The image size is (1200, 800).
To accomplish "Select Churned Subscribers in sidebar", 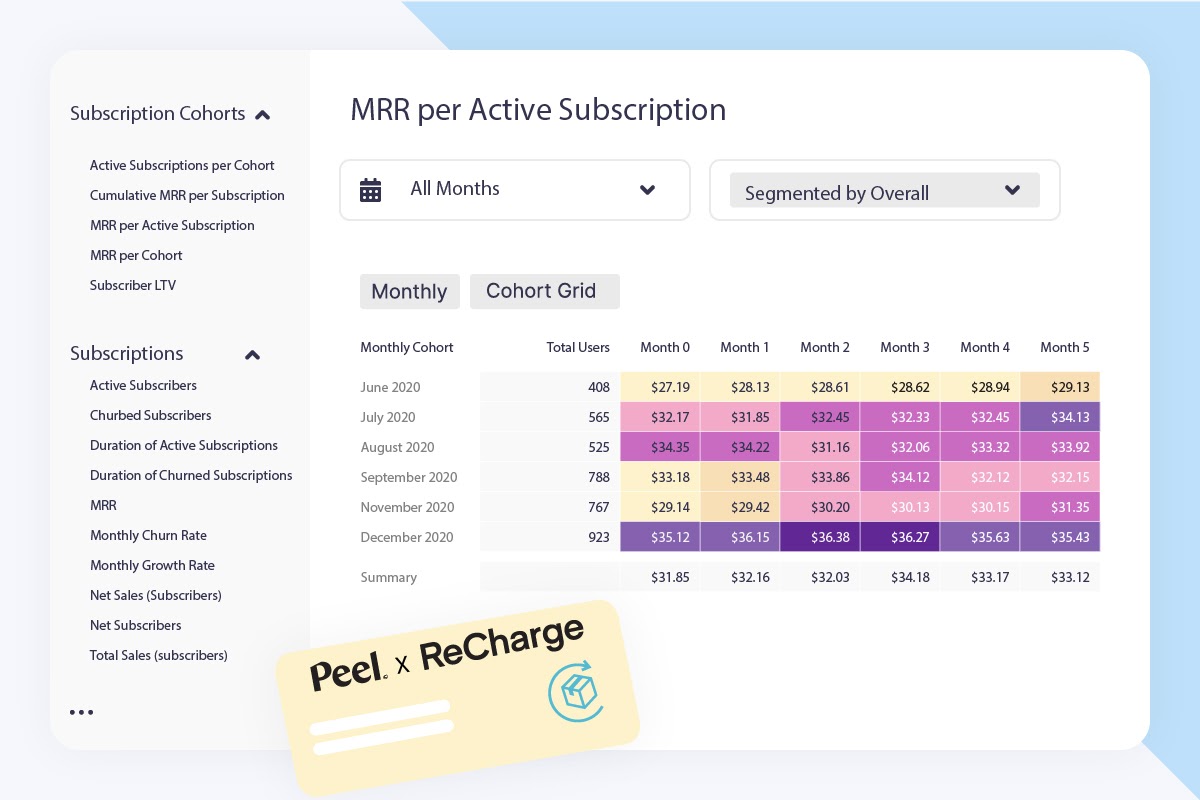I will coord(150,415).
